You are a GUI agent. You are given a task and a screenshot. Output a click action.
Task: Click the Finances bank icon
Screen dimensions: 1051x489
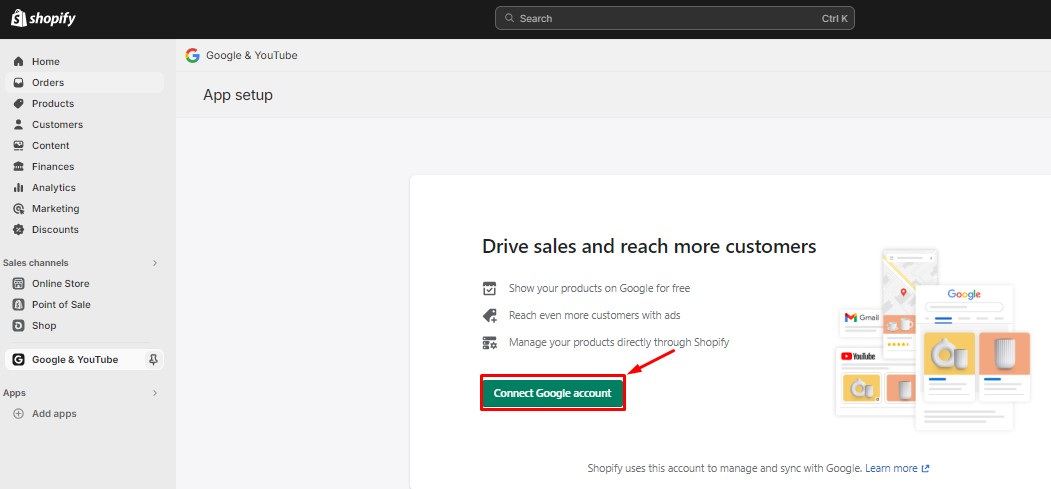pos(19,167)
